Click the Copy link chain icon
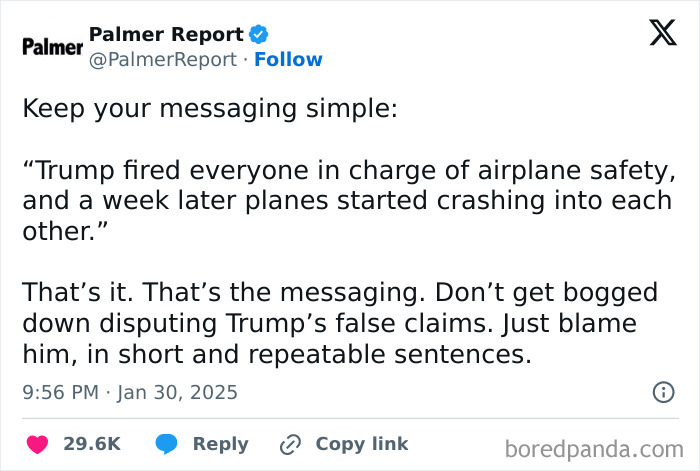The image size is (700, 471). [x=291, y=444]
